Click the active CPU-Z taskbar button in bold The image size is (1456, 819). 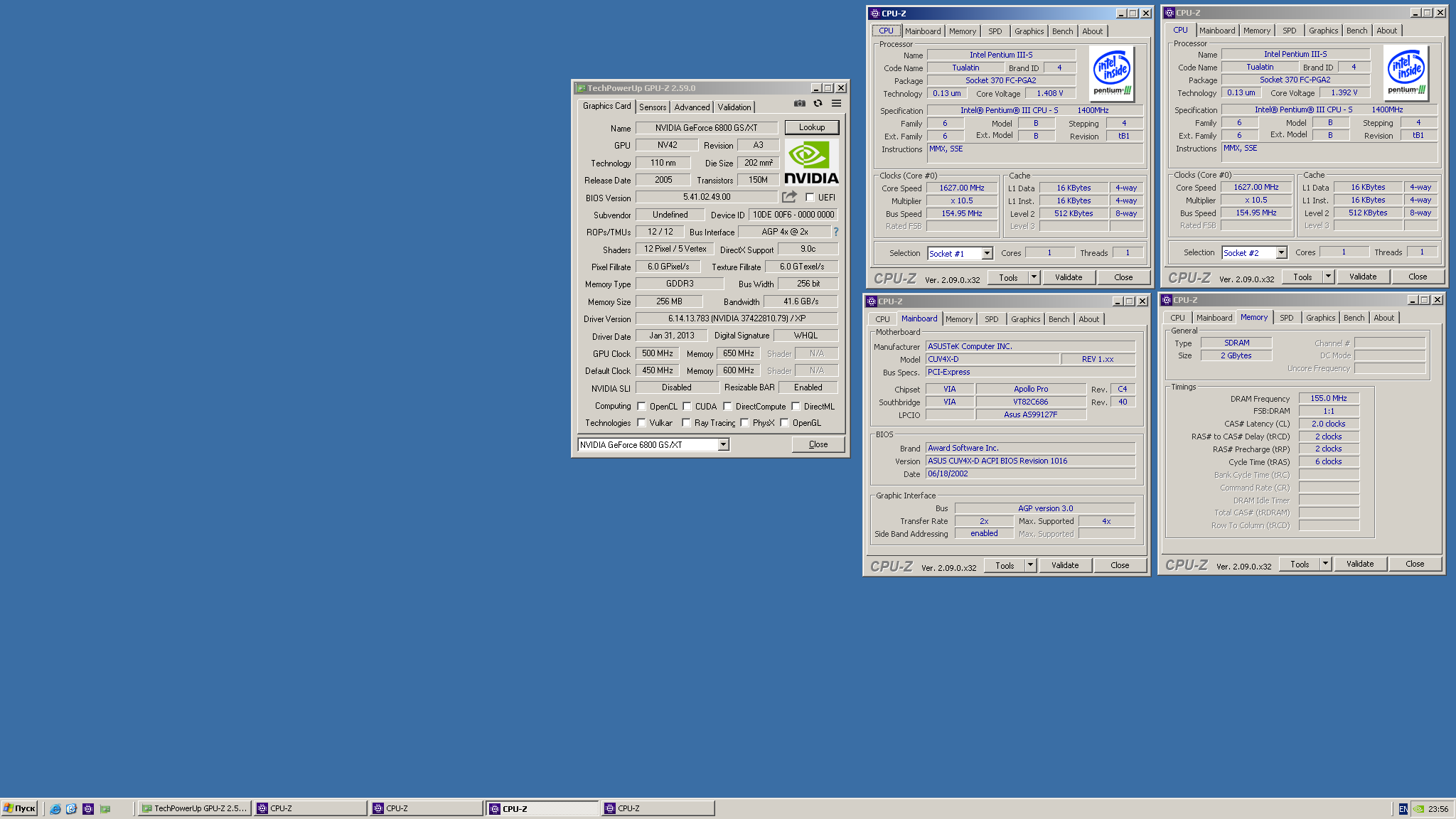point(542,808)
